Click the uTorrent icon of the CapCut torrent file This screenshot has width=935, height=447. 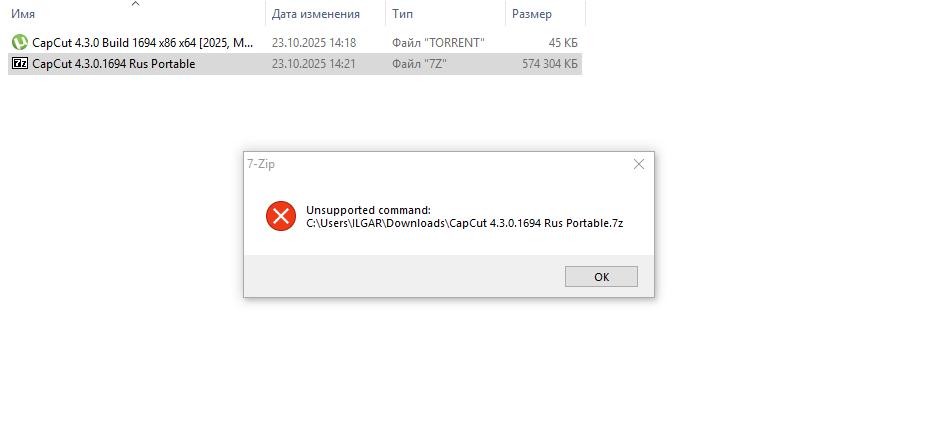(x=19, y=43)
